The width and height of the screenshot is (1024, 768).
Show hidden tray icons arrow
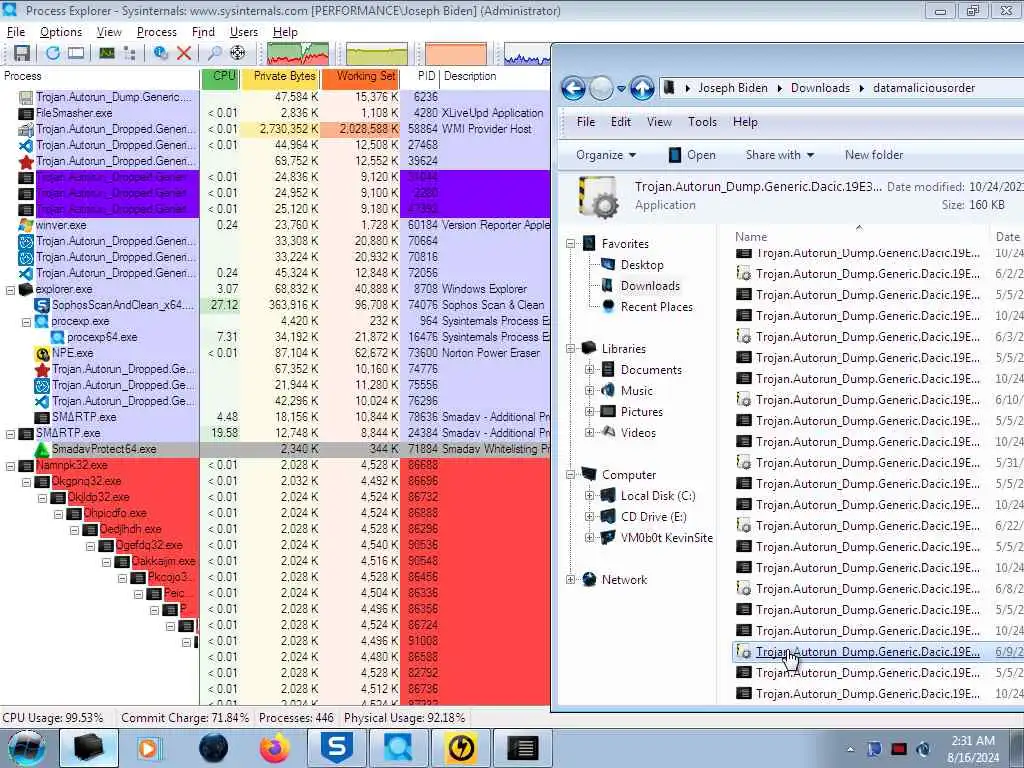(x=850, y=749)
